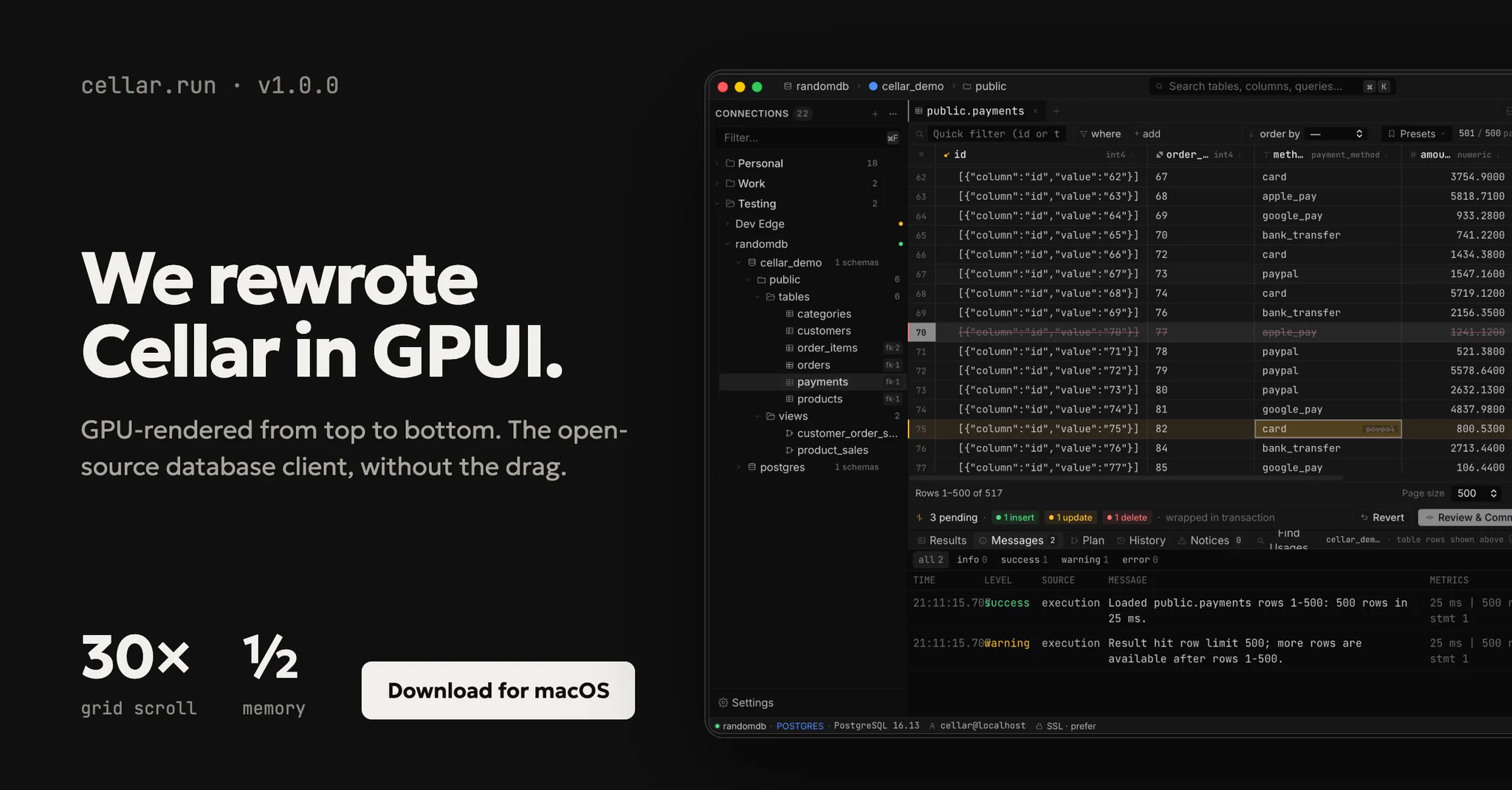
Task: Select the payments table in the tree
Action: [813, 382]
